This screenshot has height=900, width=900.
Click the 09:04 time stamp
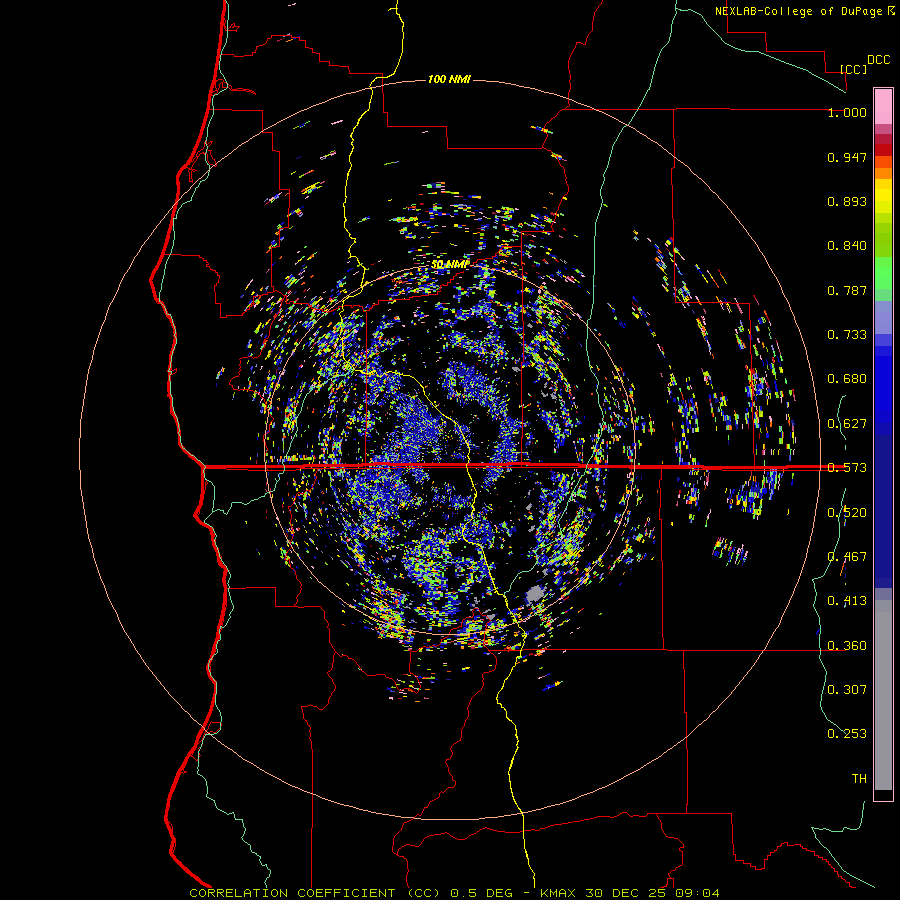[x=698, y=893]
